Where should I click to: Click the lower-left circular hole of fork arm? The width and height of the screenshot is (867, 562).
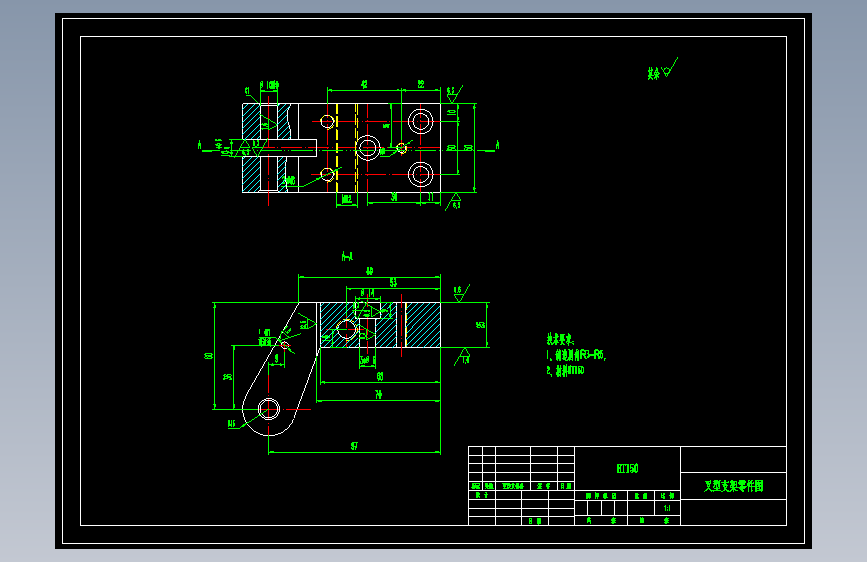269,409
